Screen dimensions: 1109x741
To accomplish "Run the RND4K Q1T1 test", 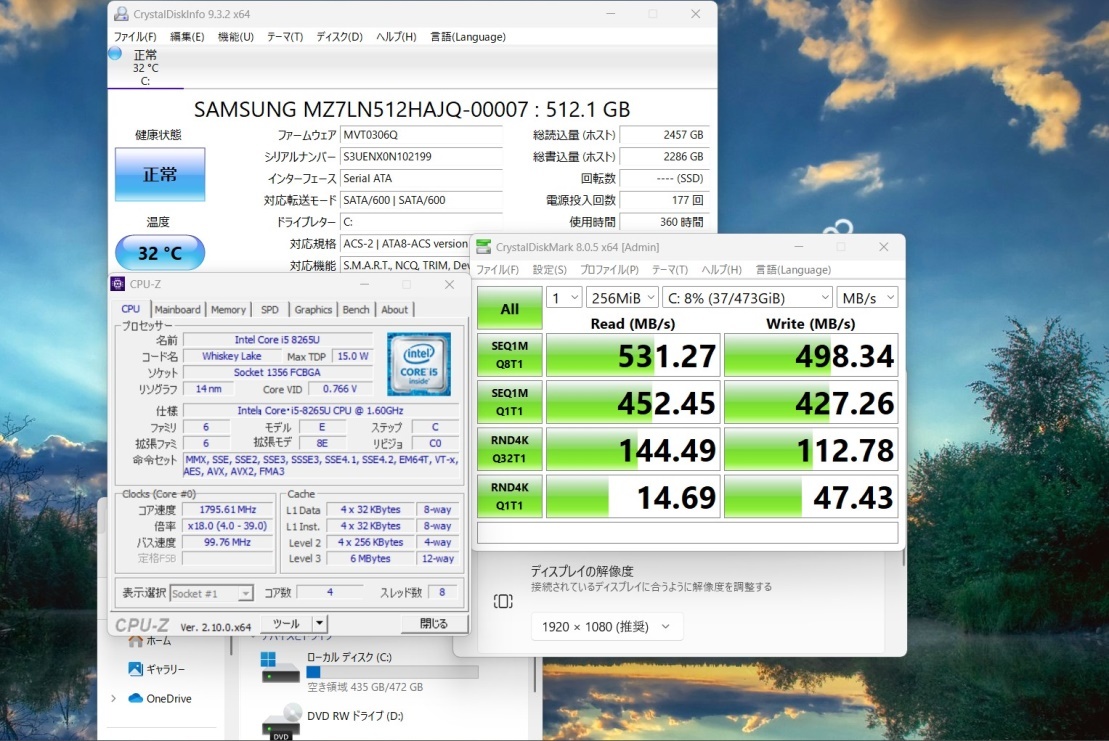I will pos(509,496).
